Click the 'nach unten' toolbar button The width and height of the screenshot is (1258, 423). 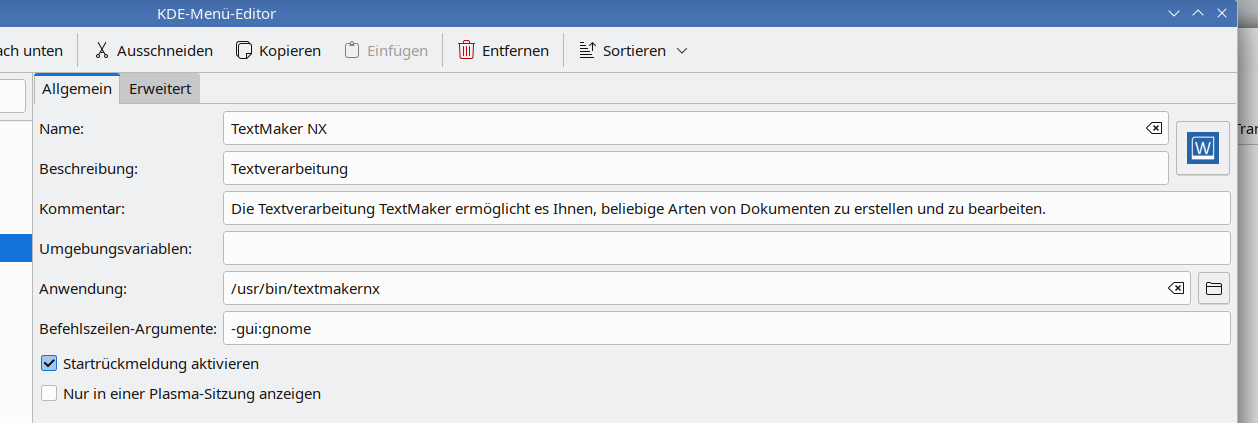point(32,50)
